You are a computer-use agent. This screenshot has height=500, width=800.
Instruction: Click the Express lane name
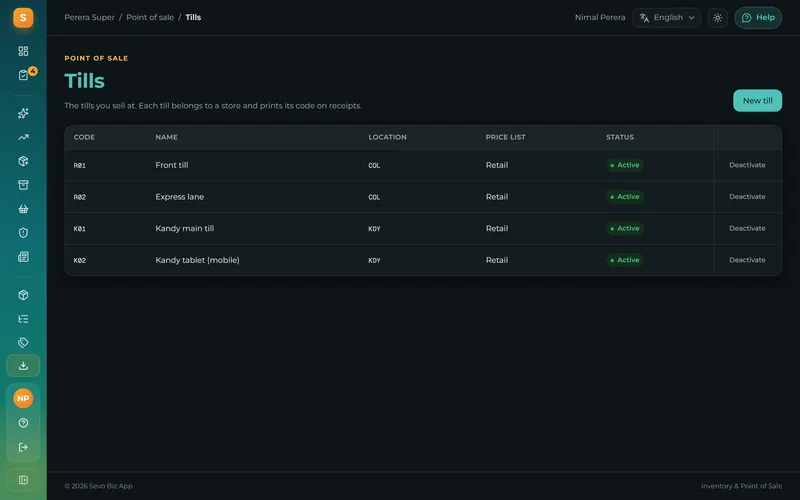(x=180, y=196)
